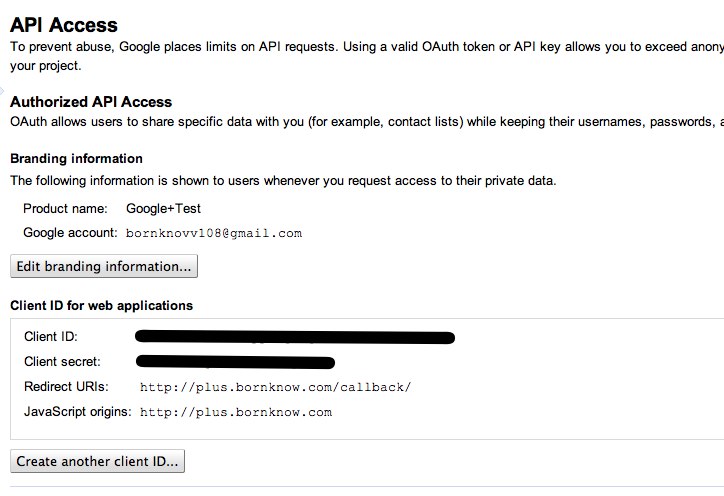Click the sentence about information shown to users

coord(283,181)
